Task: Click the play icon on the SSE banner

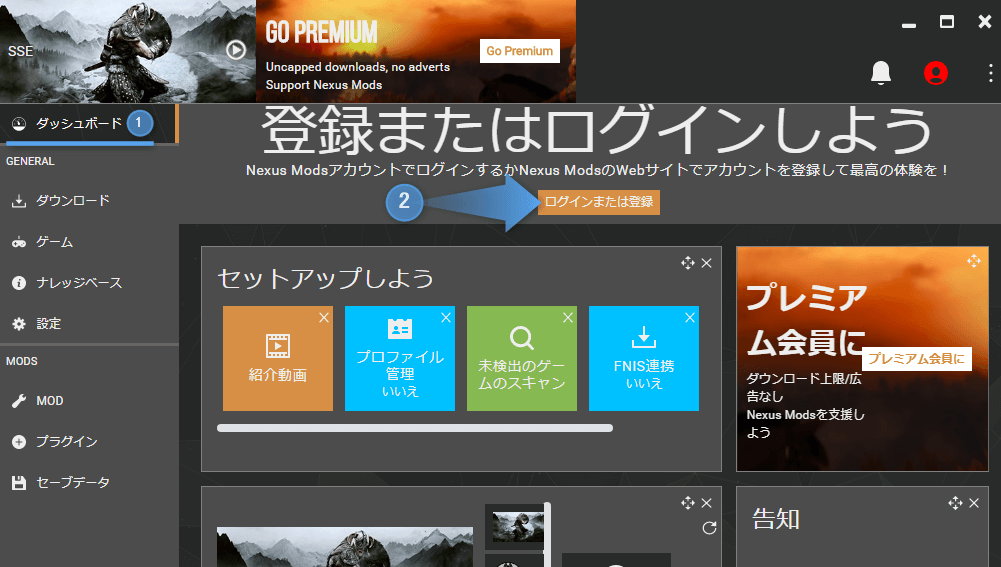Action: coord(236,50)
